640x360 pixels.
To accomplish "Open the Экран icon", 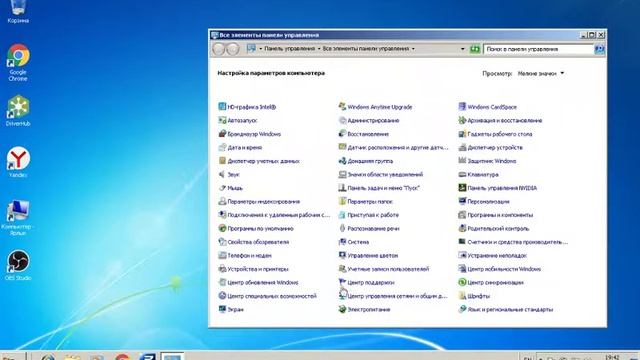I will pyautogui.click(x=222, y=309).
